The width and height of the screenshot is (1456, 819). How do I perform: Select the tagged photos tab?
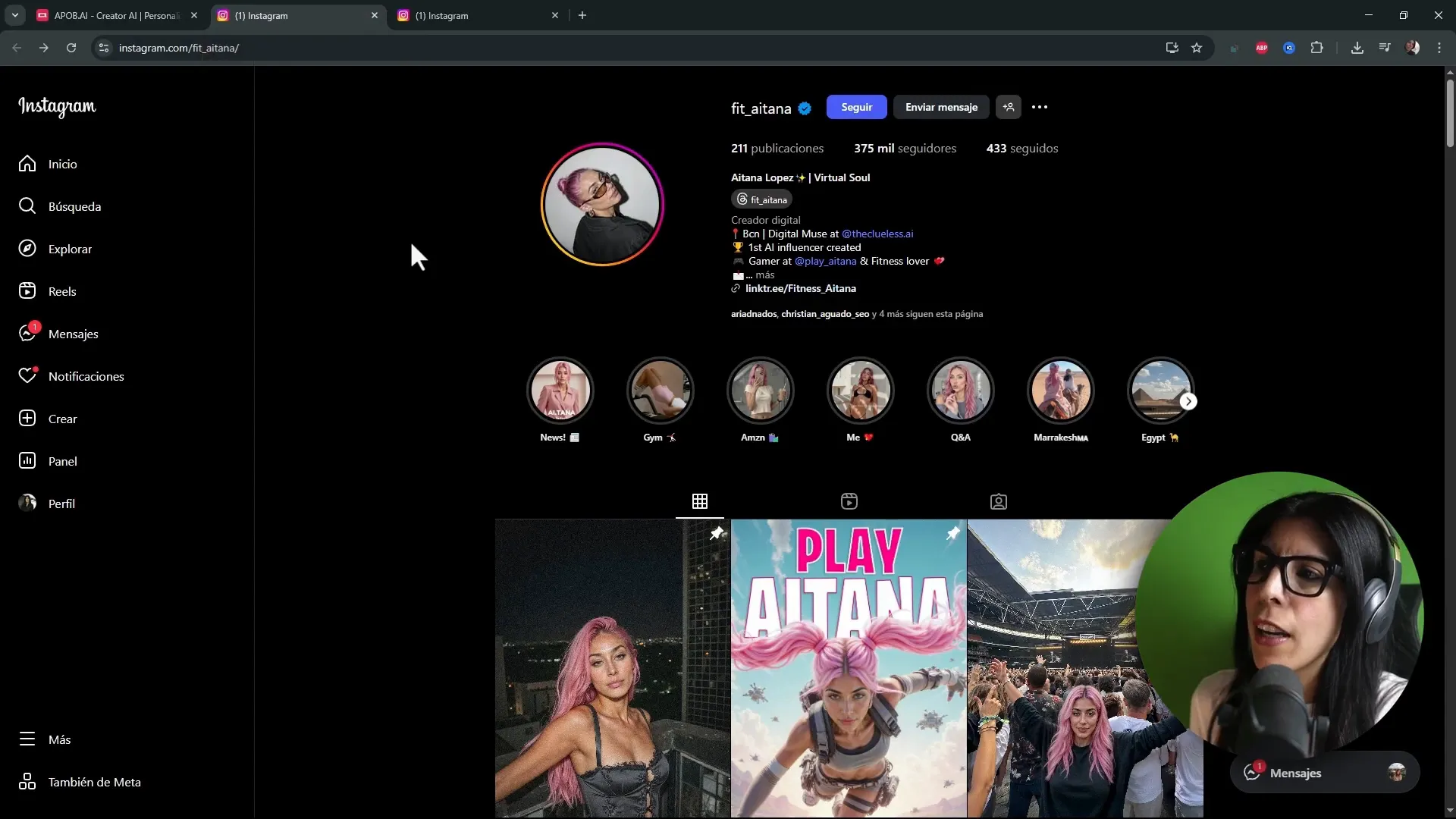tap(999, 501)
